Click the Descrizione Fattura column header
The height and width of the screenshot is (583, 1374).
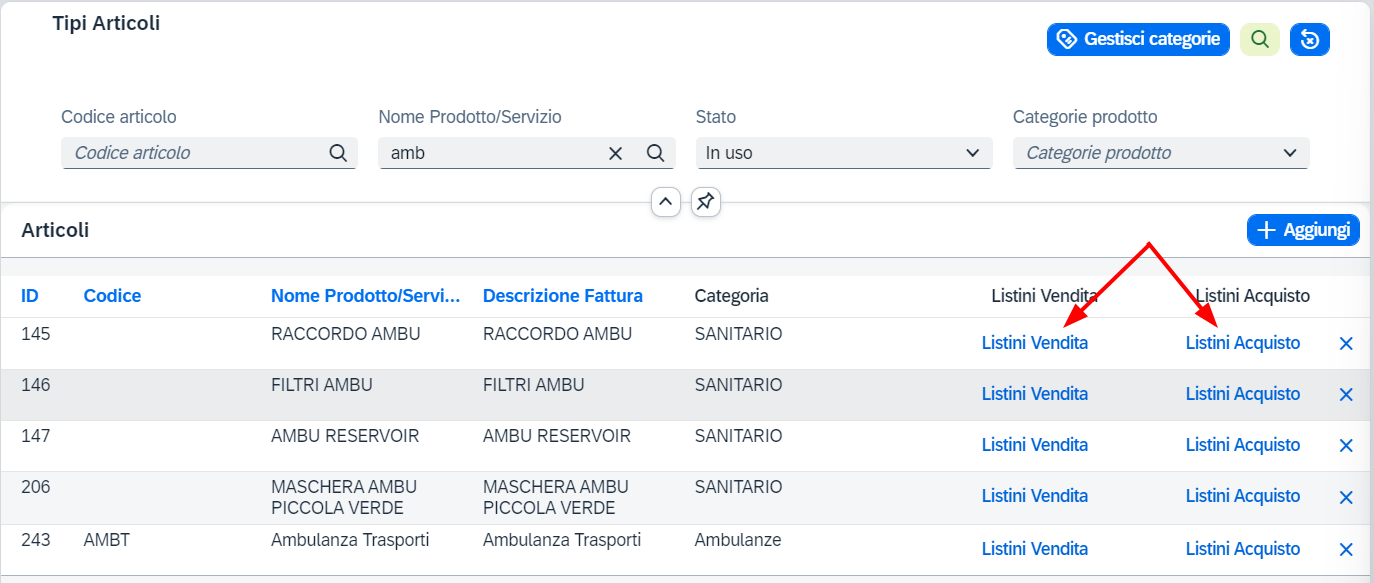[563, 296]
